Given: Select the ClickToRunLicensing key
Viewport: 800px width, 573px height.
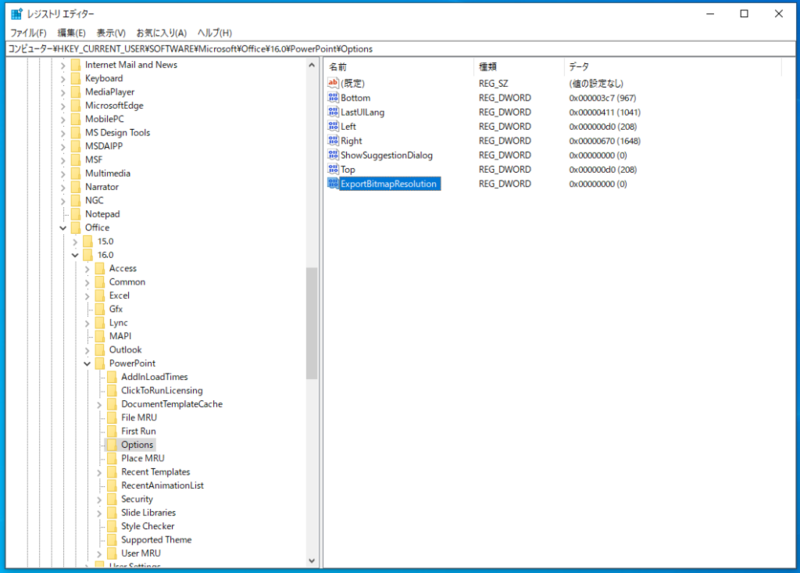Looking at the screenshot, I should pos(162,390).
